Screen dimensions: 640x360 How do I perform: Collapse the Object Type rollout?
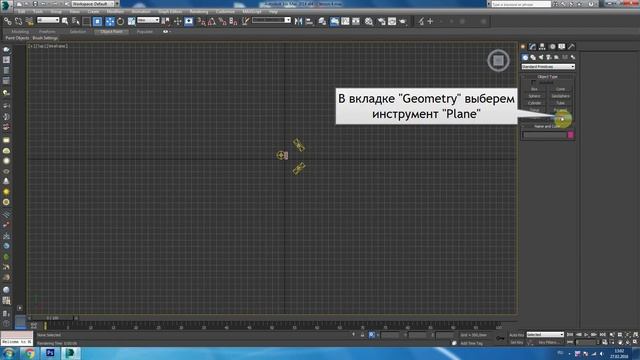click(547, 77)
